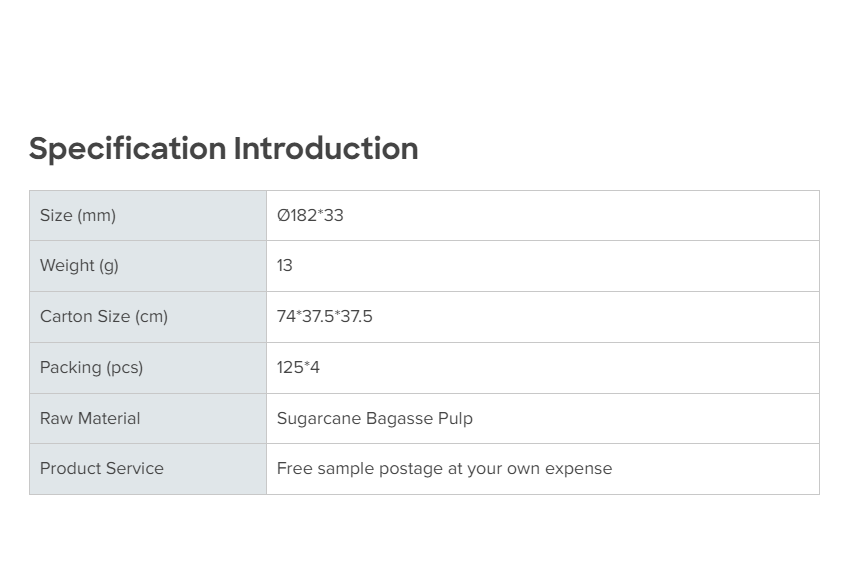
Task: Select the weight value 13
Action: (285, 265)
